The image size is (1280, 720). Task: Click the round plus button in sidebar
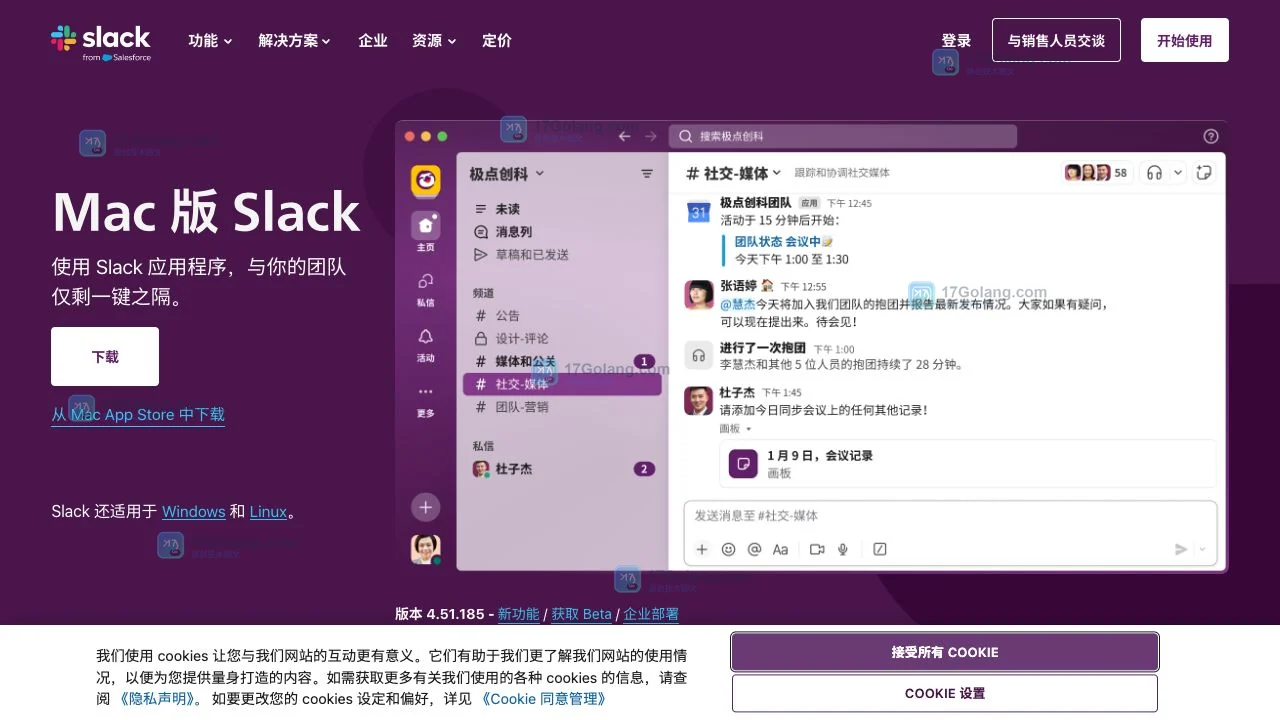(x=426, y=507)
